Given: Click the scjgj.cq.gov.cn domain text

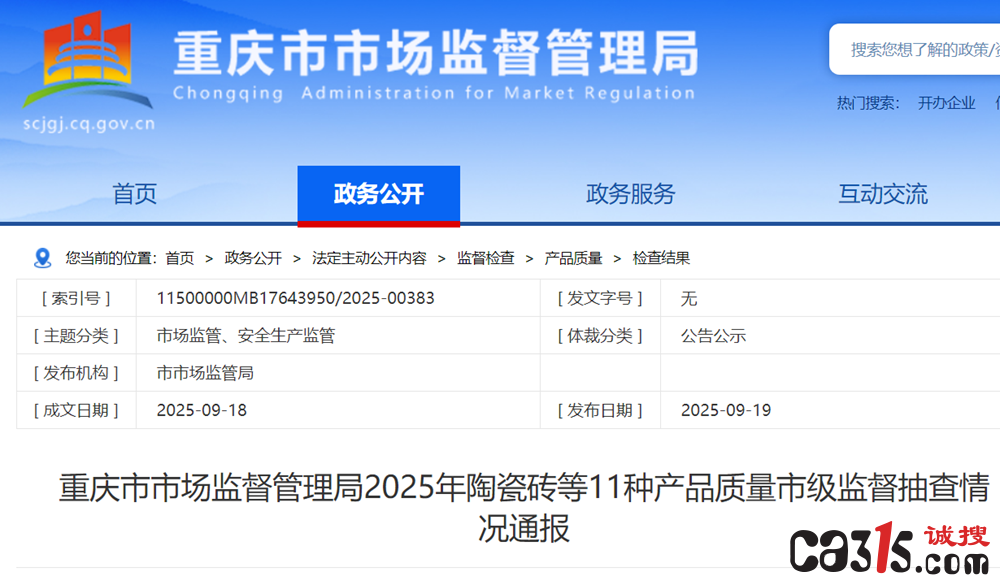Looking at the screenshot, I should click(89, 123).
